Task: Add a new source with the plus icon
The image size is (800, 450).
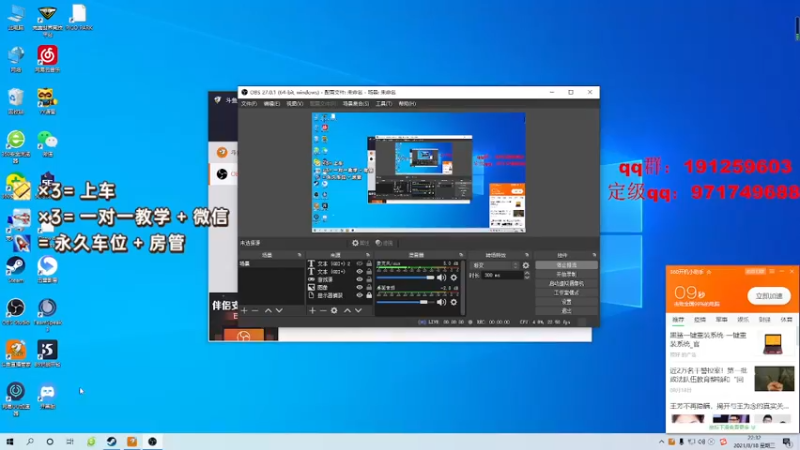Action: (312, 310)
